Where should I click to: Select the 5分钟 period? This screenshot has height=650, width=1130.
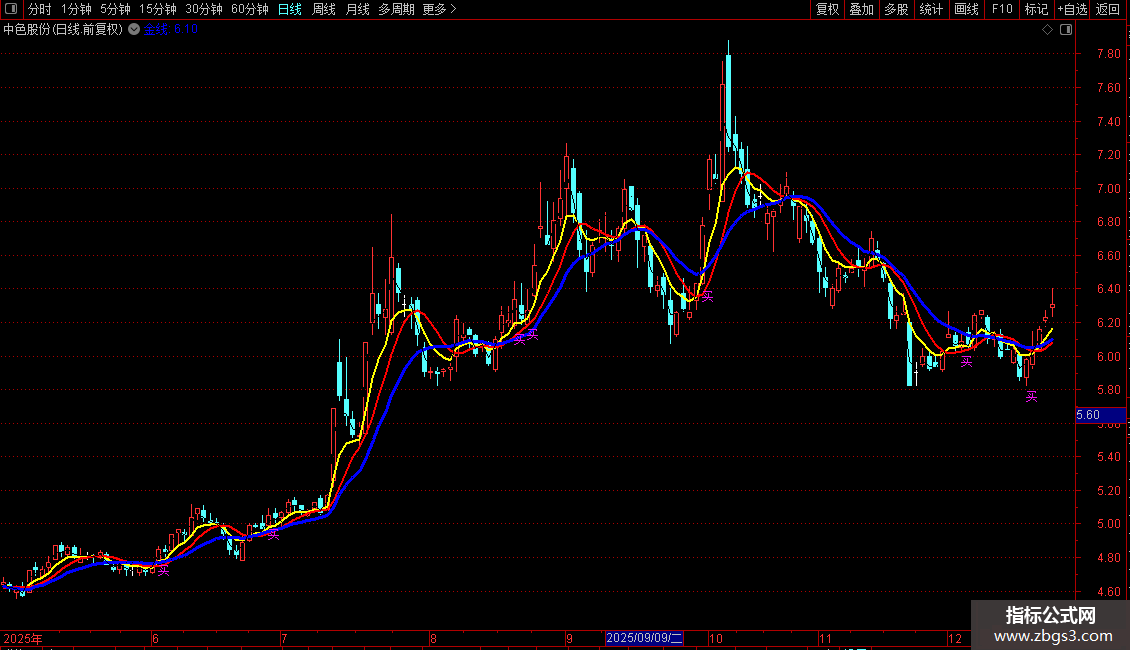click(115, 9)
